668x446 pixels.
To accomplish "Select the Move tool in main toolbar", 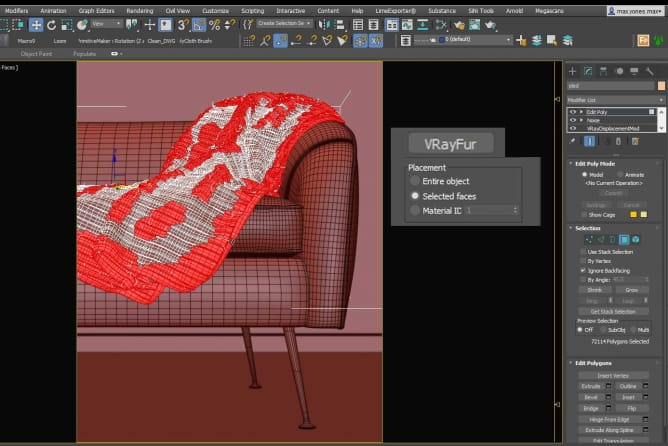I will 37,24.
